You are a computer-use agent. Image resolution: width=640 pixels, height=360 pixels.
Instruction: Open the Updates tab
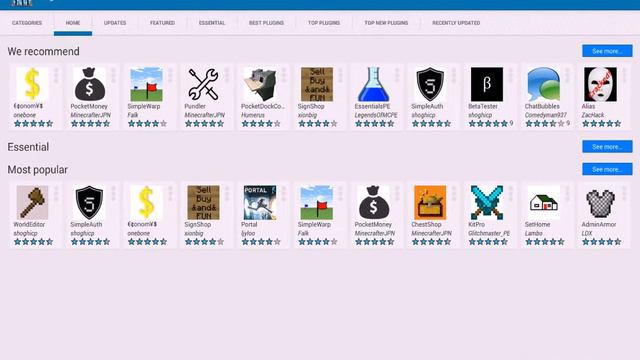(x=115, y=23)
